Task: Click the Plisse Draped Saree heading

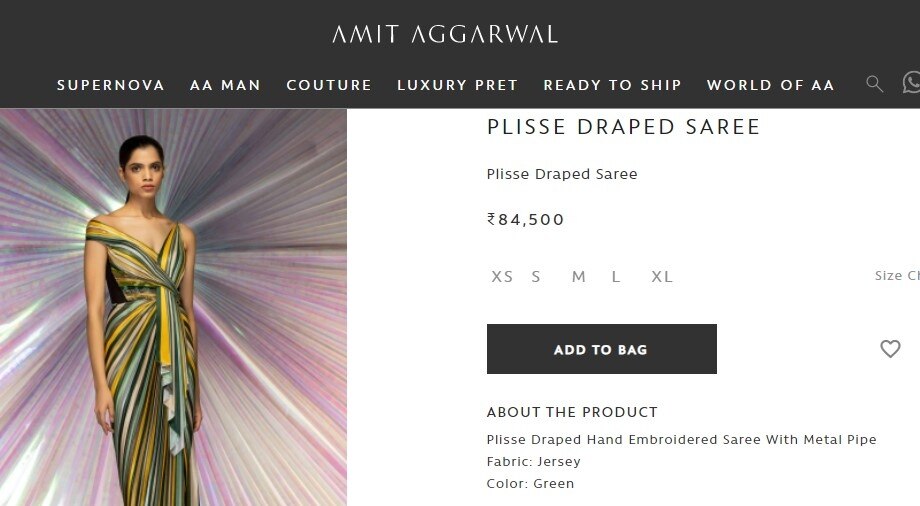Action: (623, 127)
